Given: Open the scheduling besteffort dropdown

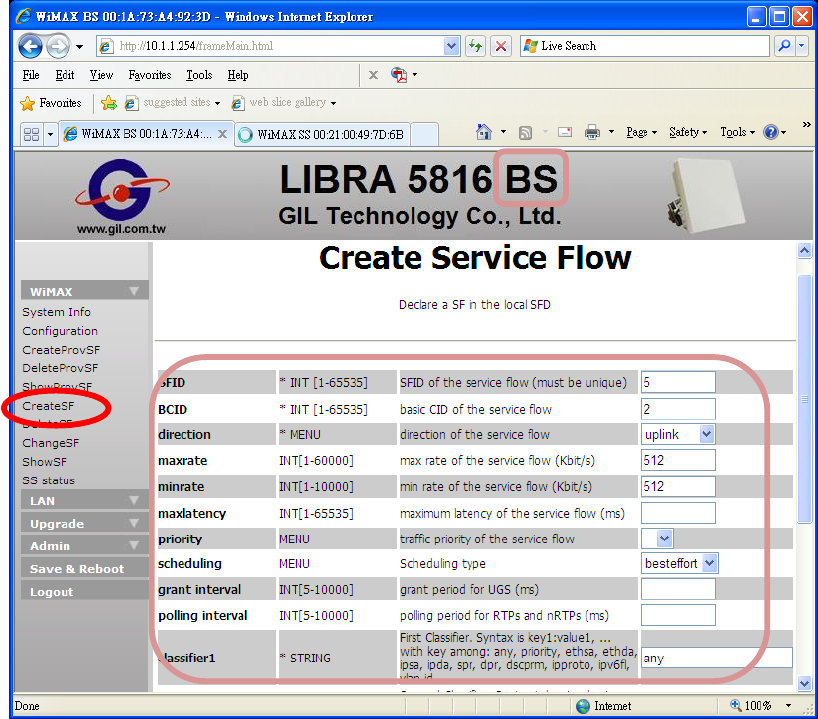Looking at the screenshot, I should (x=679, y=563).
